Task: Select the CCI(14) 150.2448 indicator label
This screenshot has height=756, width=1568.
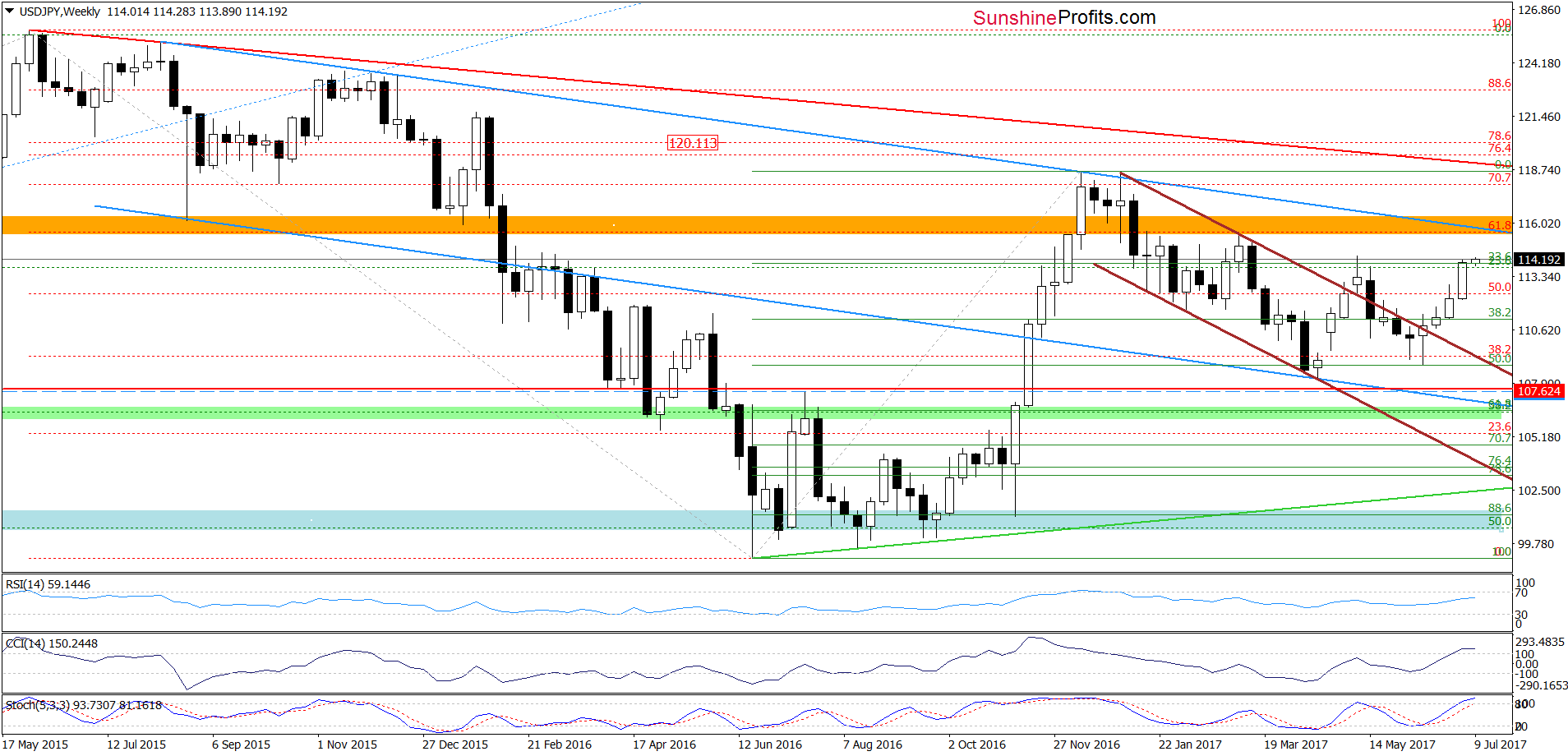Action: 51,643
